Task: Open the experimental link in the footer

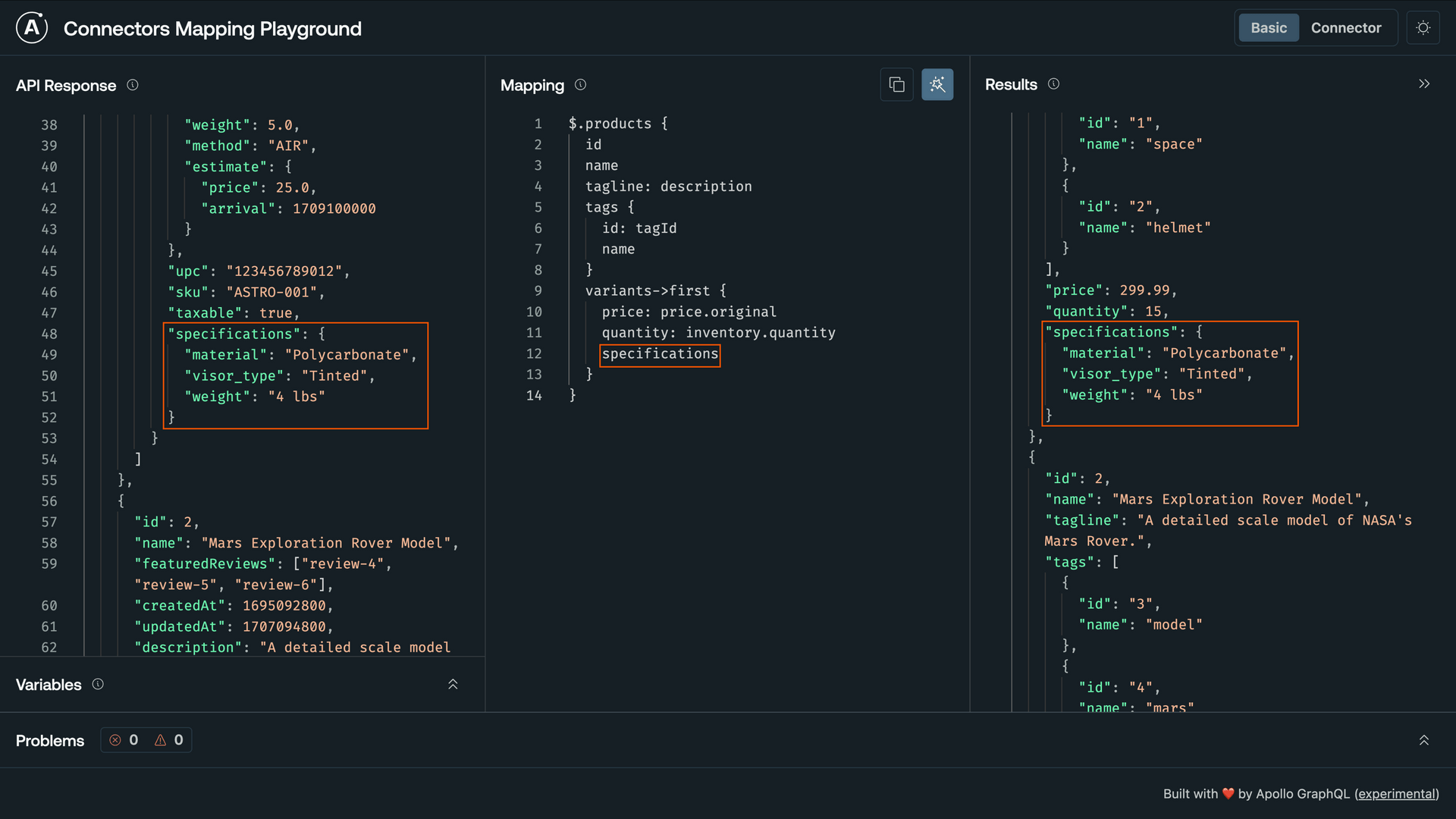Action: click(x=1397, y=794)
